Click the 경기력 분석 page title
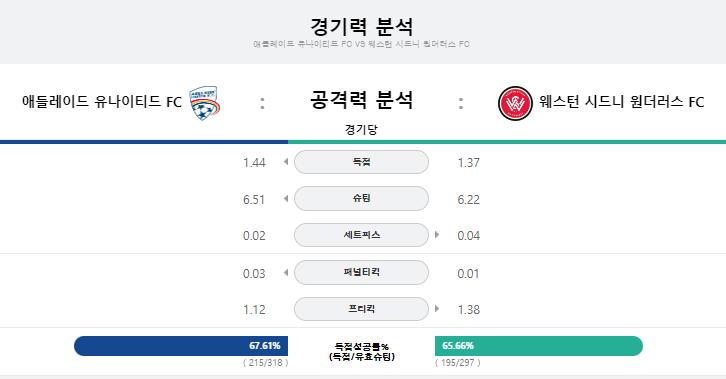The image size is (726, 379). coord(361,26)
